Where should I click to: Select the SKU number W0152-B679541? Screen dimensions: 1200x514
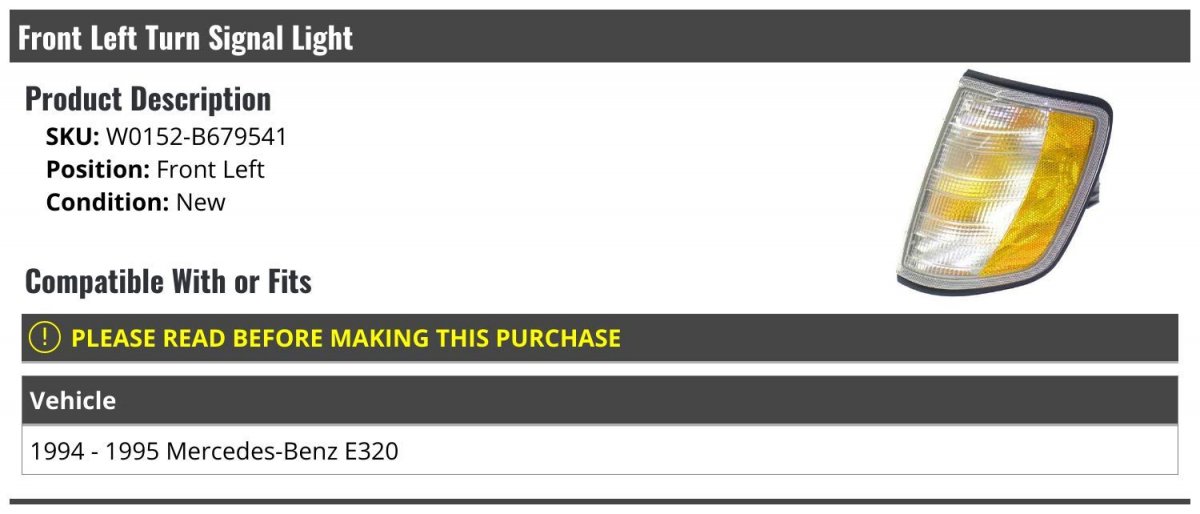pyautogui.click(x=196, y=137)
